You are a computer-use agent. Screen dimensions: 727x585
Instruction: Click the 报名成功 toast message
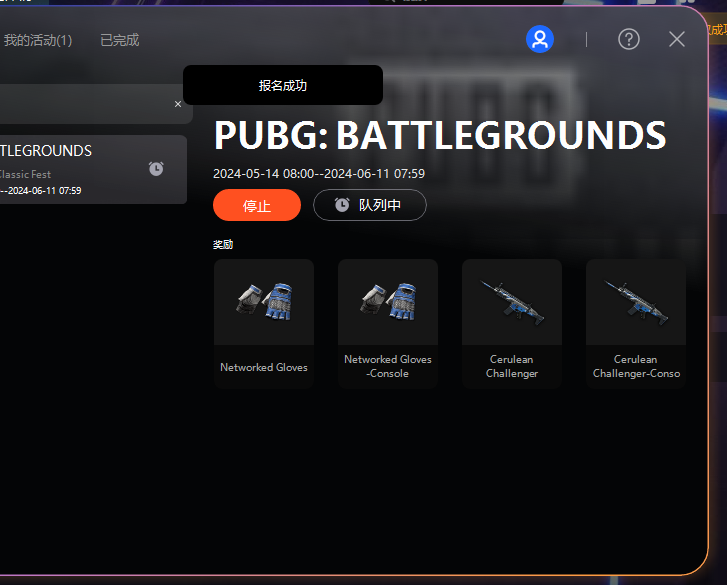click(283, 85)
